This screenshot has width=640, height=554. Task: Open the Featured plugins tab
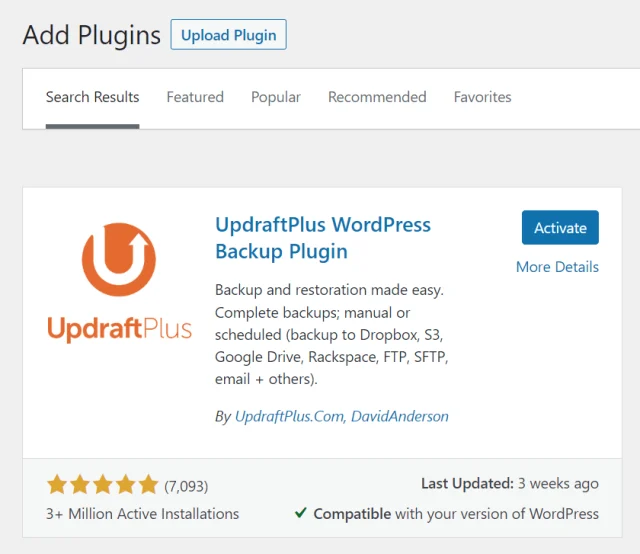195,97
